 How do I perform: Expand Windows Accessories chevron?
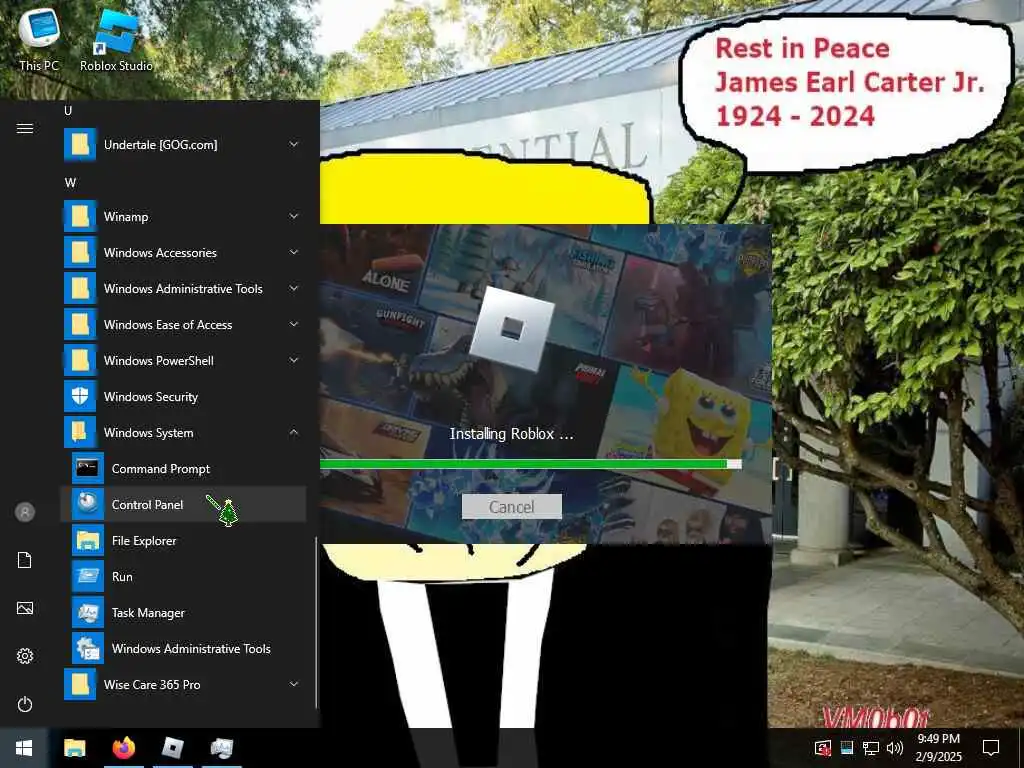coord(294,252)
